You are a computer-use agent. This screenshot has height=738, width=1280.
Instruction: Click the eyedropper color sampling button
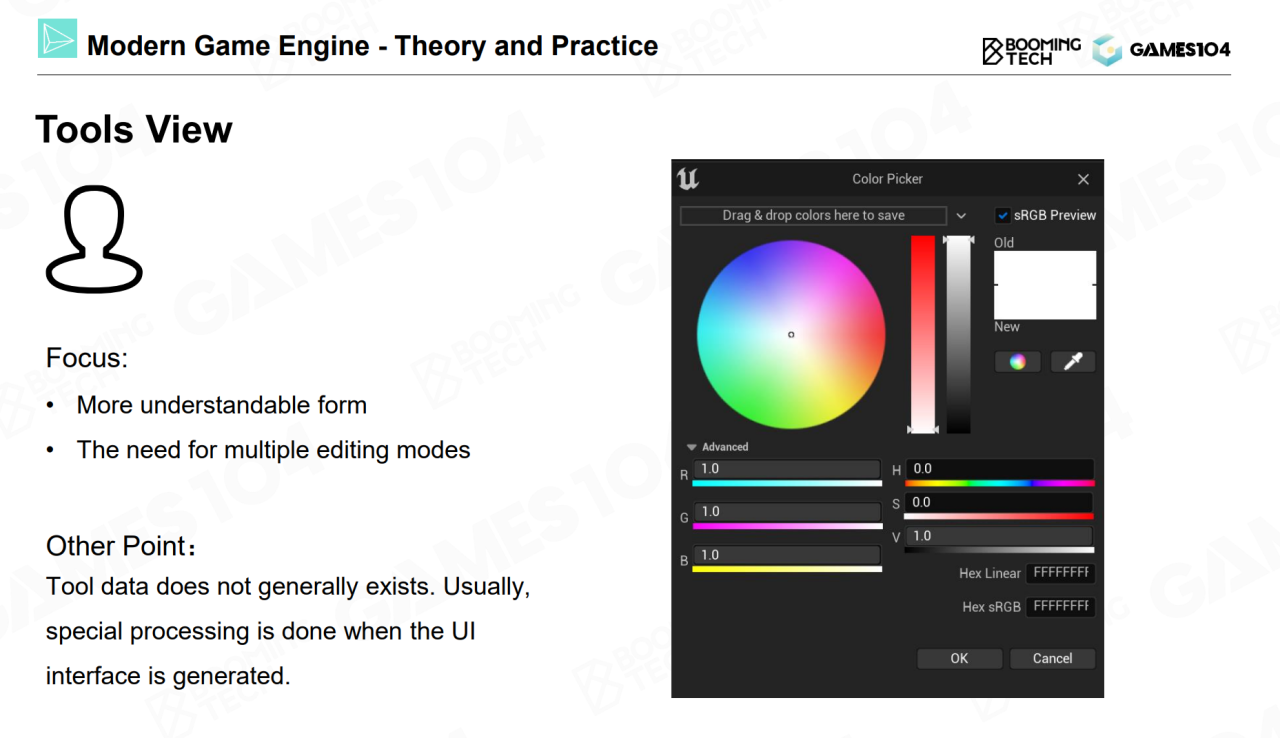[x=1073, y=362]
